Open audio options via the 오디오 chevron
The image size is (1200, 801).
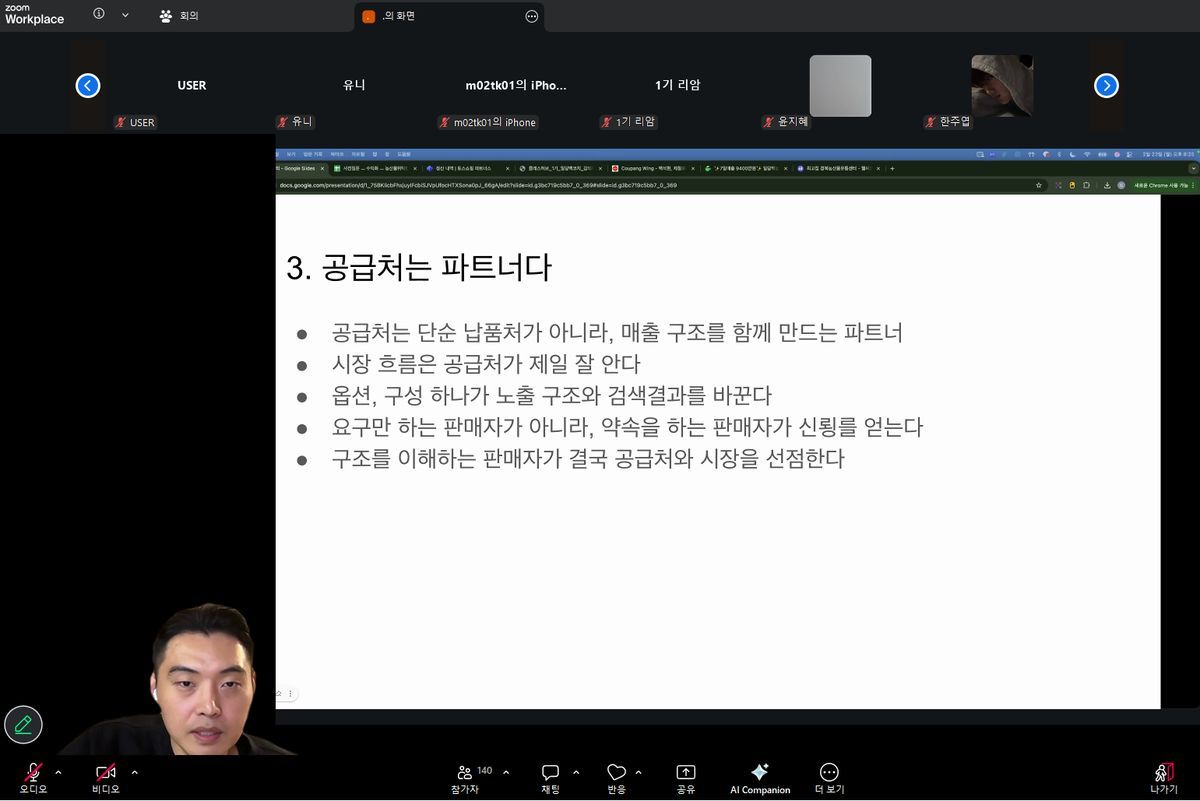pos(58,772)
